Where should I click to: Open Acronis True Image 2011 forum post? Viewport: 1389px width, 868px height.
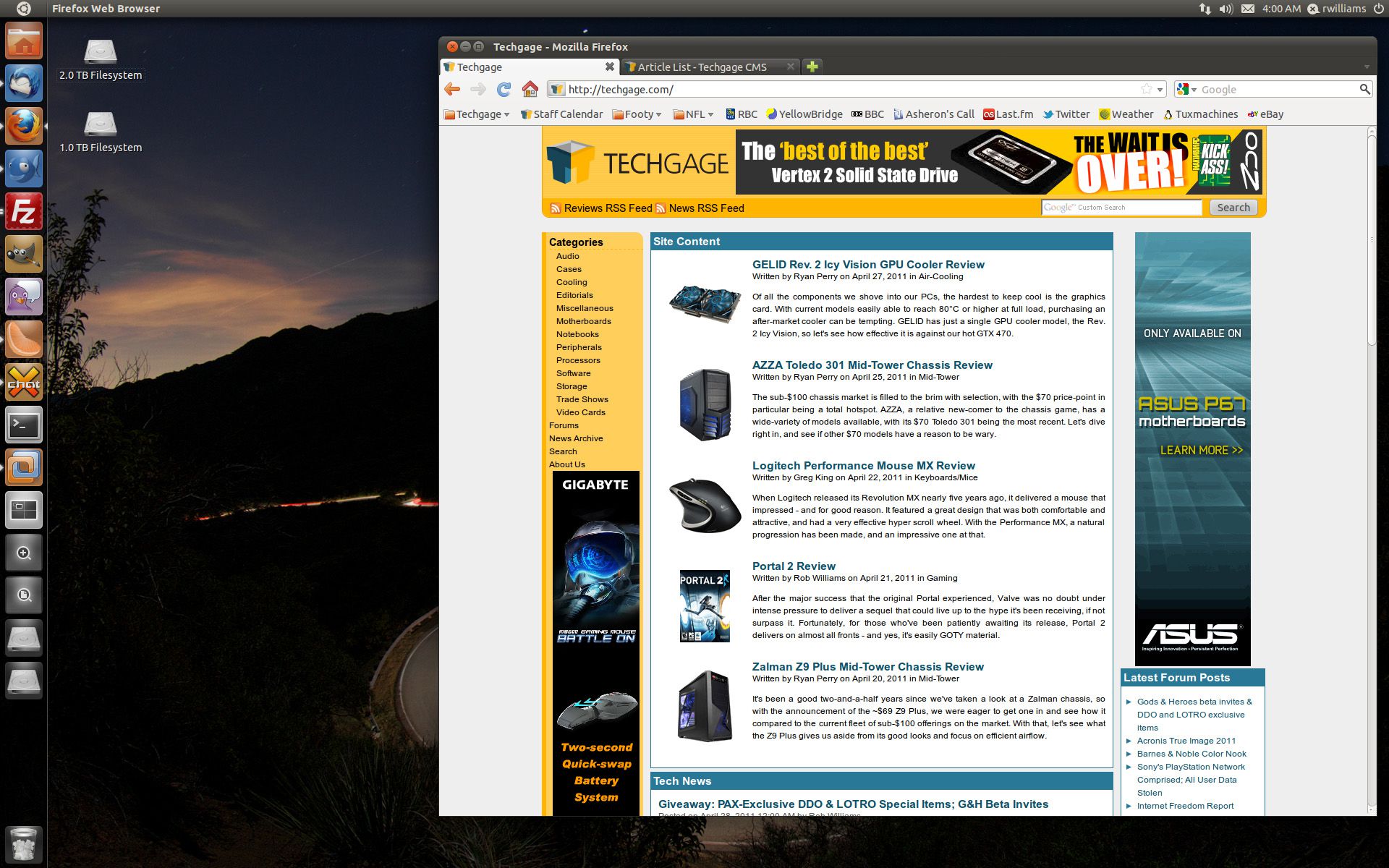tap(1186, 741)
